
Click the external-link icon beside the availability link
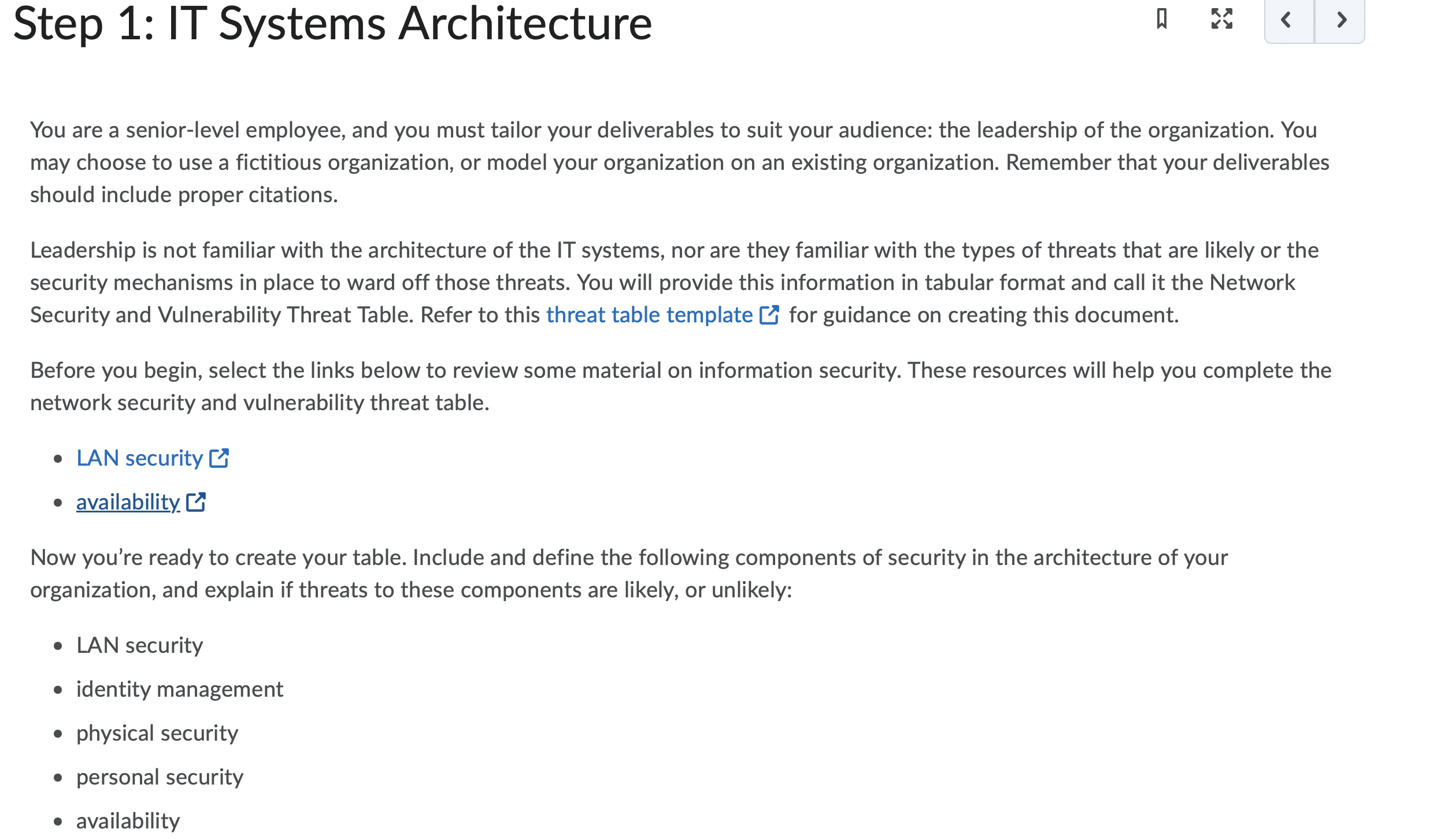coord(197,502)
